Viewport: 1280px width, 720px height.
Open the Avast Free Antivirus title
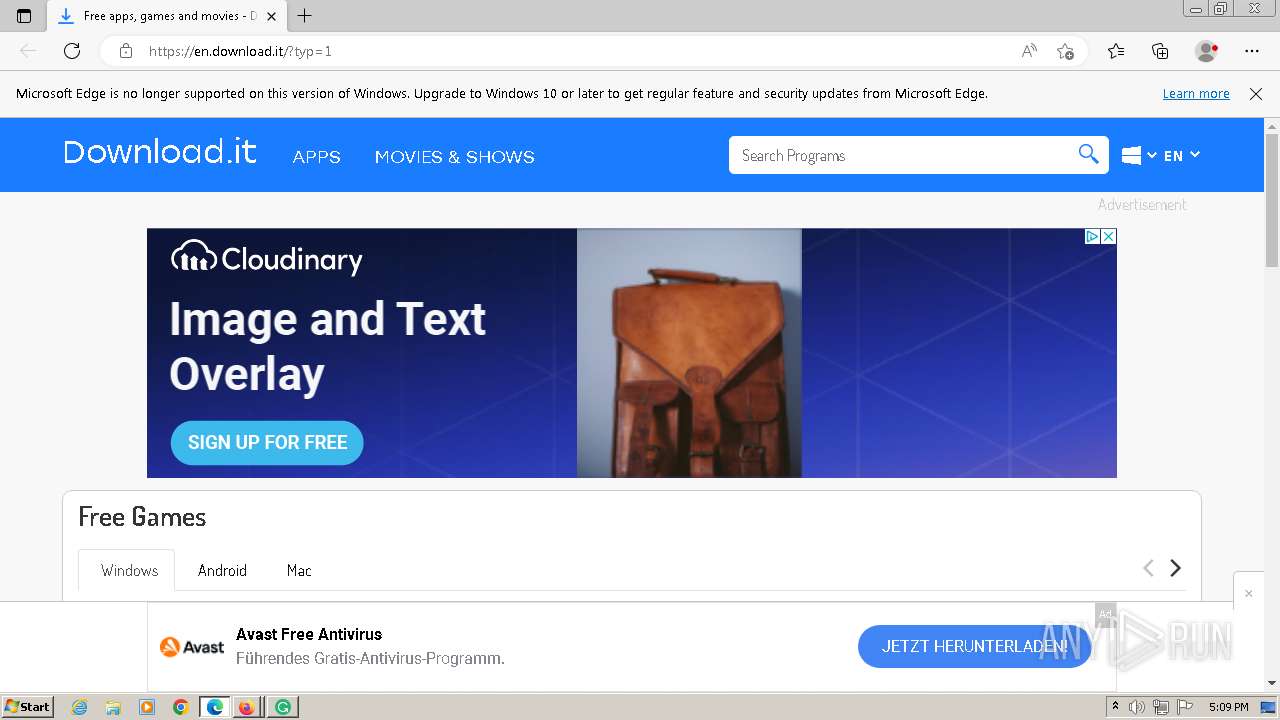pyautogui.click(x=309, y=634)
